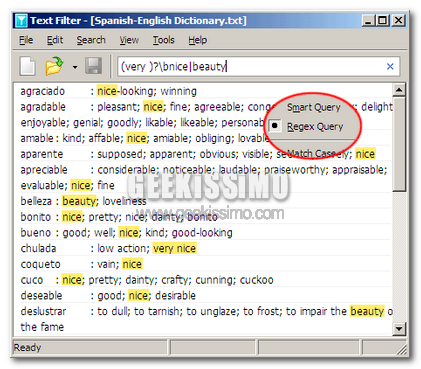Click the word 'deseable' in the results
This screenshot has height=369, width=421.
[x=41, y=295]
